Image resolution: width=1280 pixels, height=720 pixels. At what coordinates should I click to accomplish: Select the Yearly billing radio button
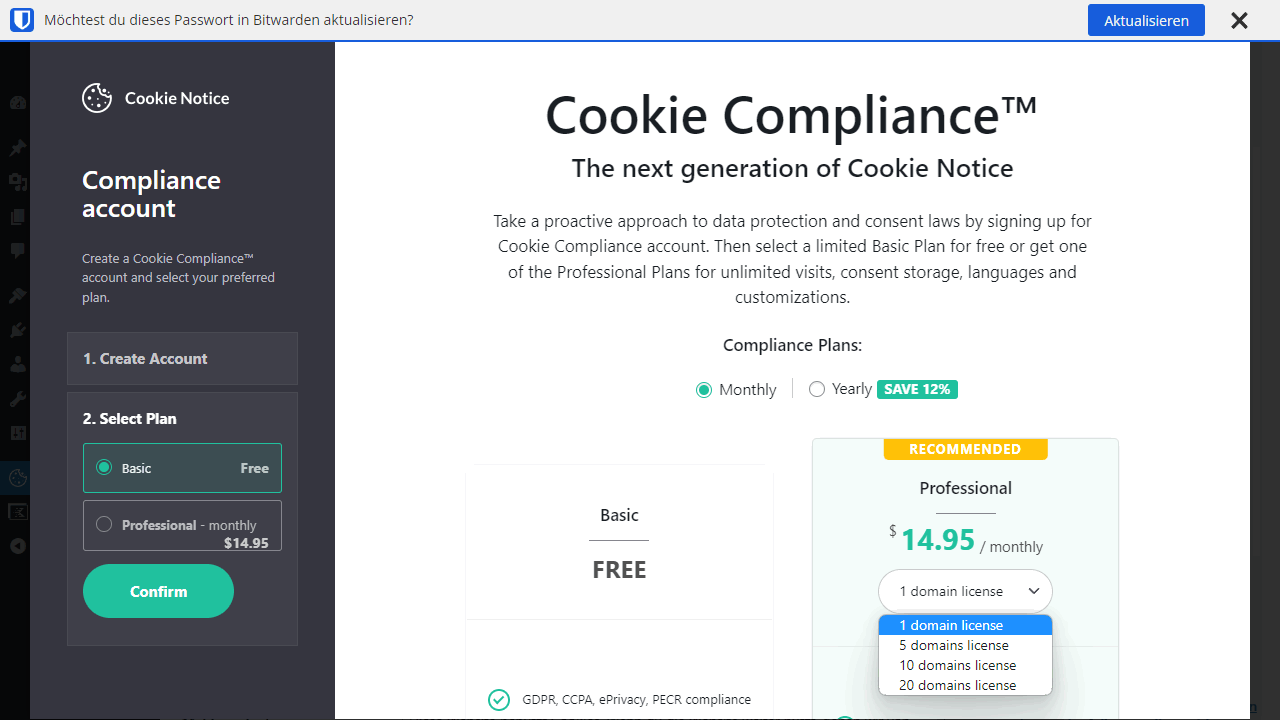817,389
